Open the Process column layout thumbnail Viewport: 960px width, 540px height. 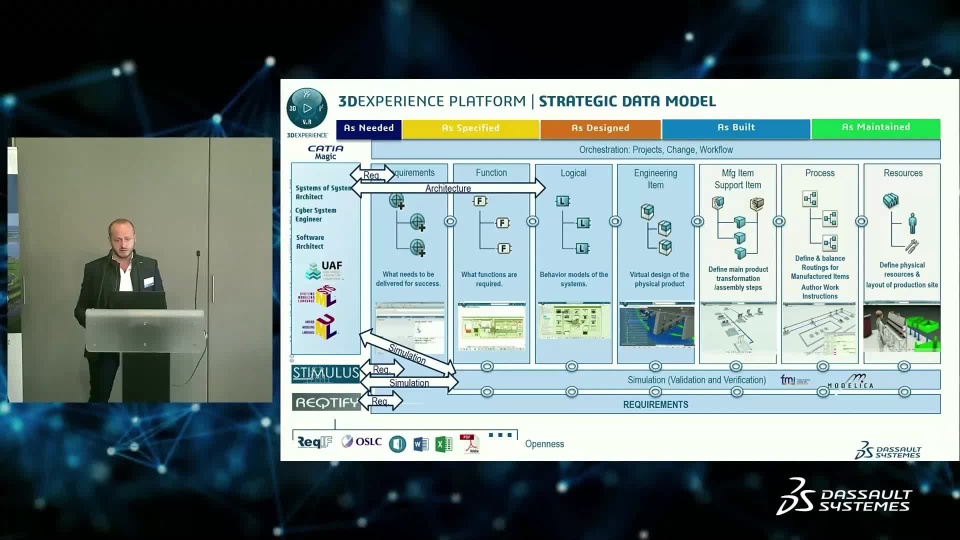point(820,329)
